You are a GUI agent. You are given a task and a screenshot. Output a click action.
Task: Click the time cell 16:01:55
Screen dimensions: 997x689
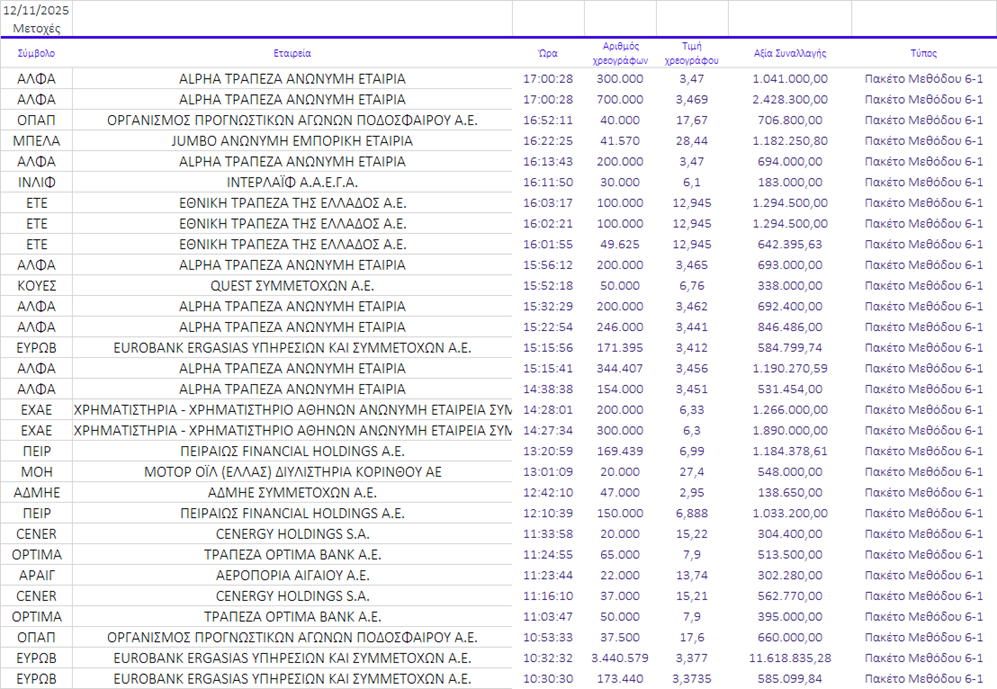[x=547, y=244]
